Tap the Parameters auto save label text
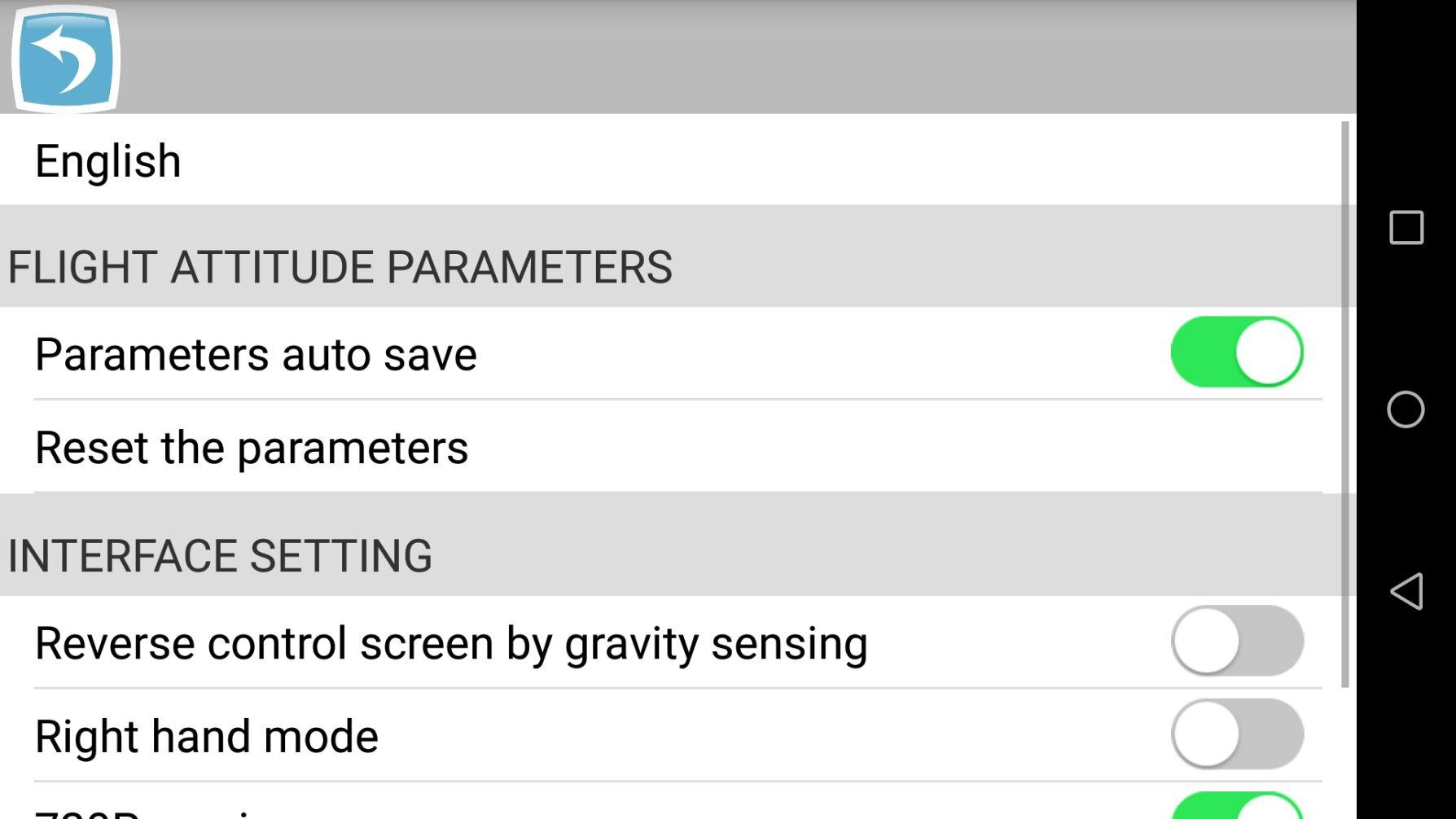Screen dimensions: 1456x819 pos(256,354)
